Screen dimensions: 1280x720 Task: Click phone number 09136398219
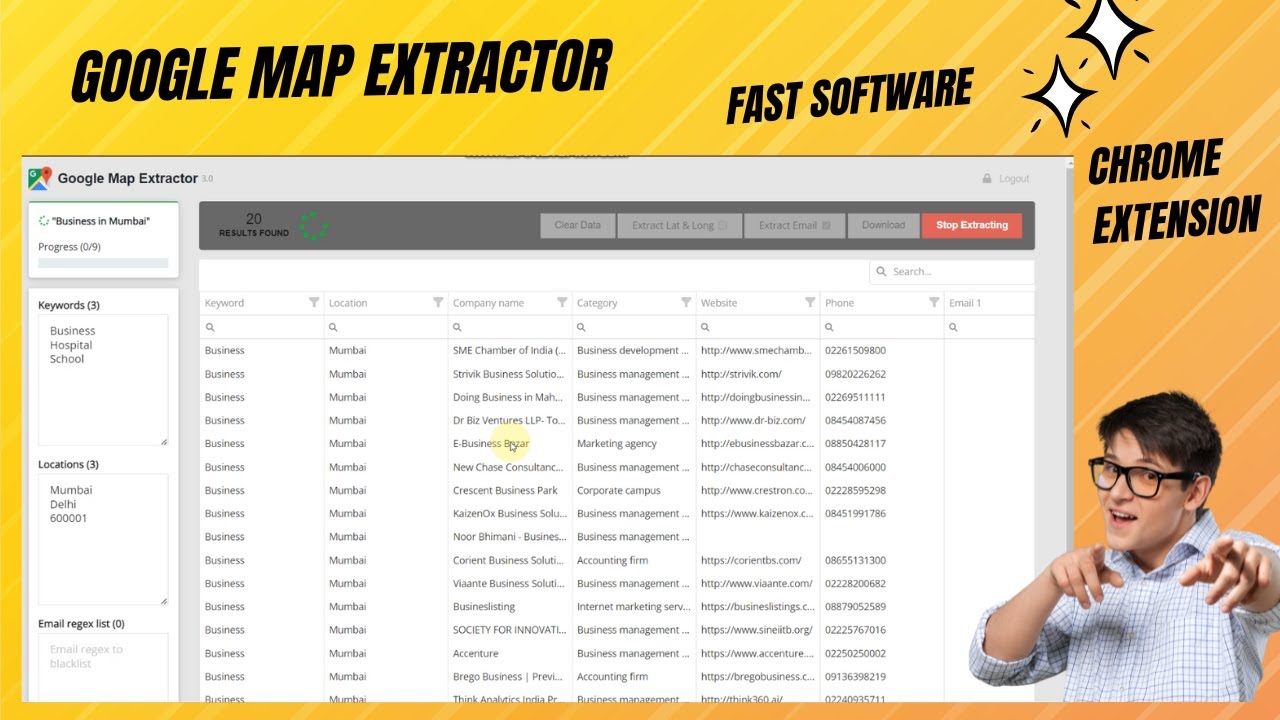[x=855, y=677]
